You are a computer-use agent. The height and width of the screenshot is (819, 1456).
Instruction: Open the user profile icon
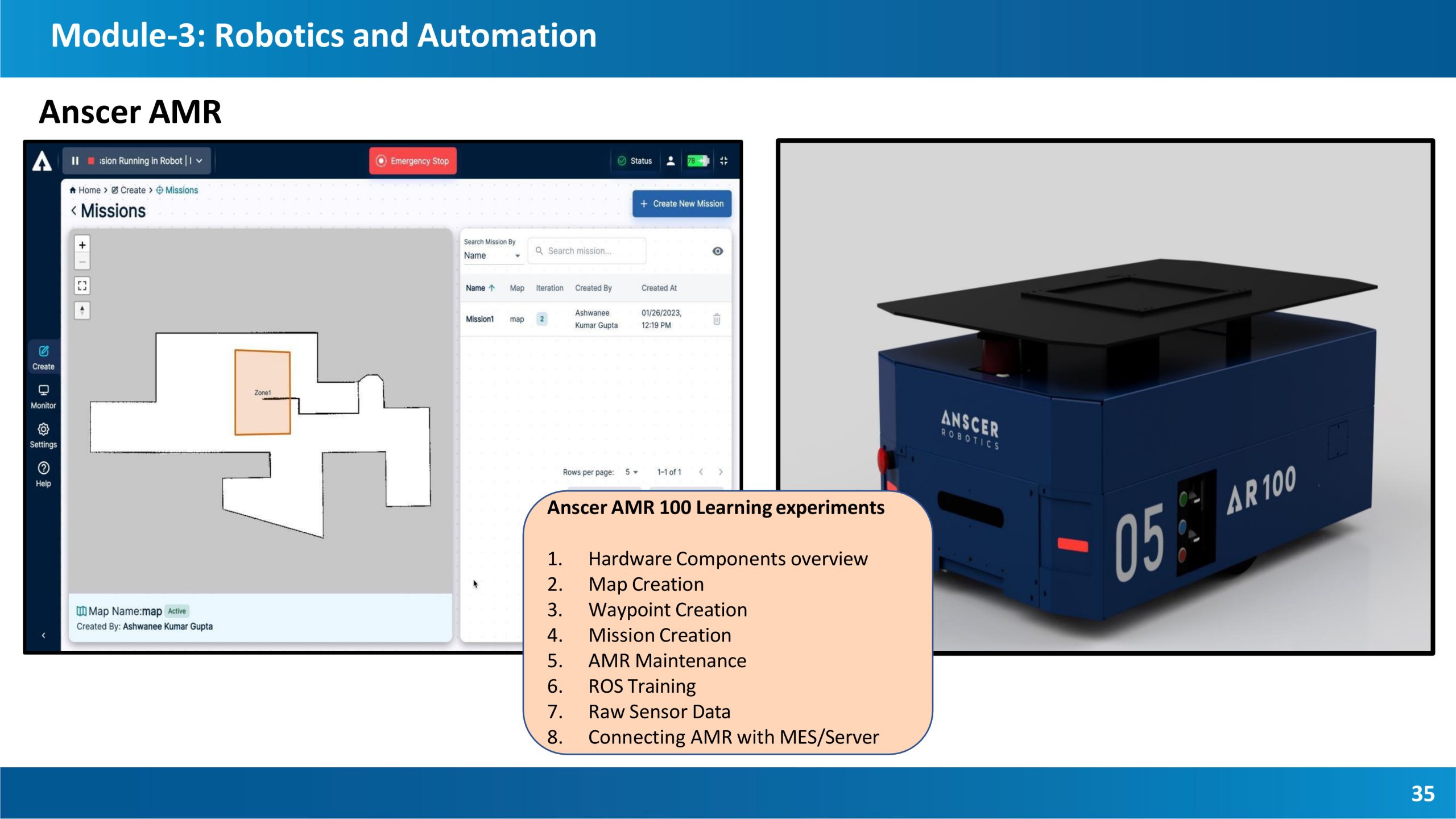(x=671, y=161)
